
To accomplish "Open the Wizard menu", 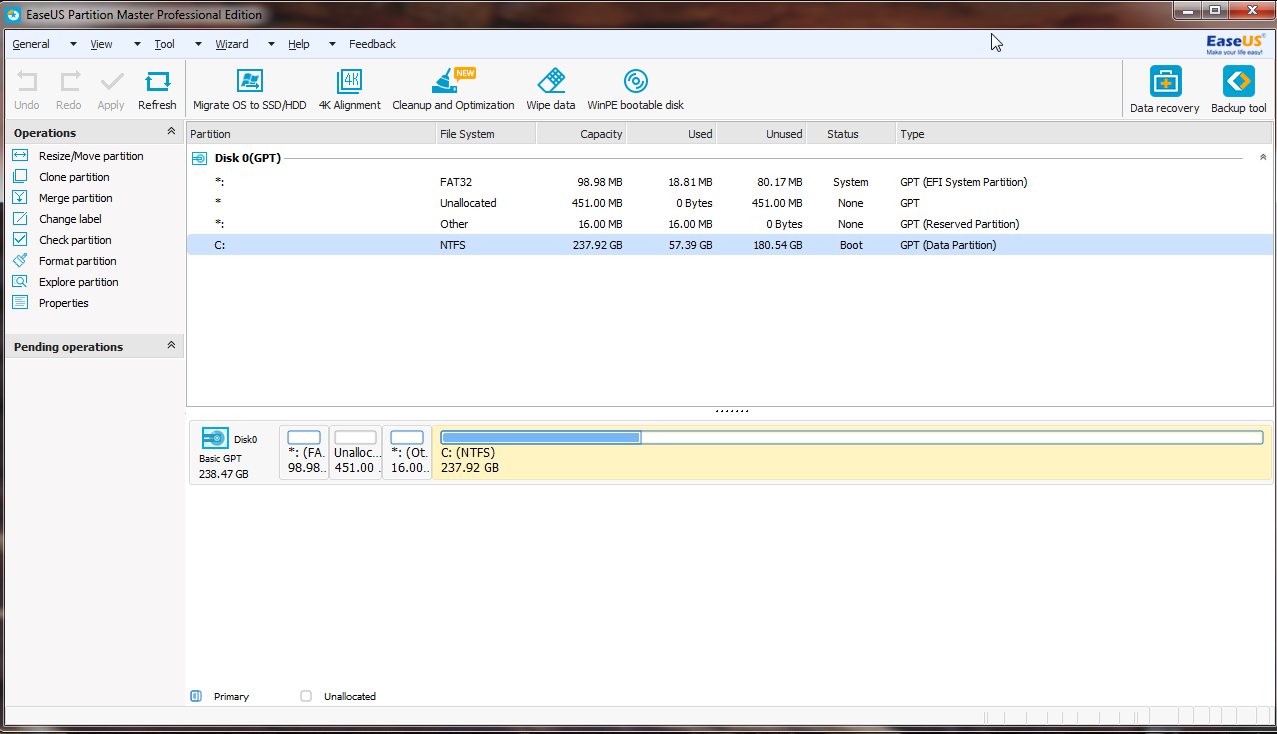I will click(232, 44).
